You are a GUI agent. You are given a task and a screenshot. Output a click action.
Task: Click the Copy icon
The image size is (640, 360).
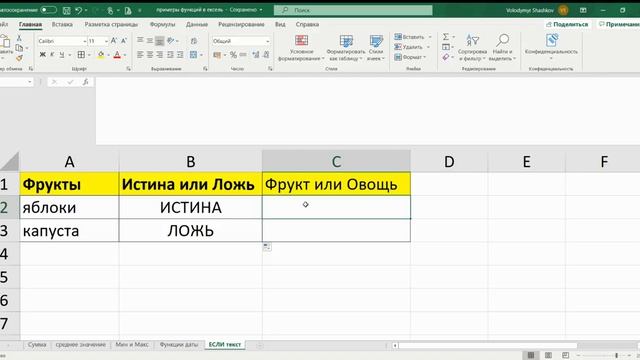(x=19, y=48)
